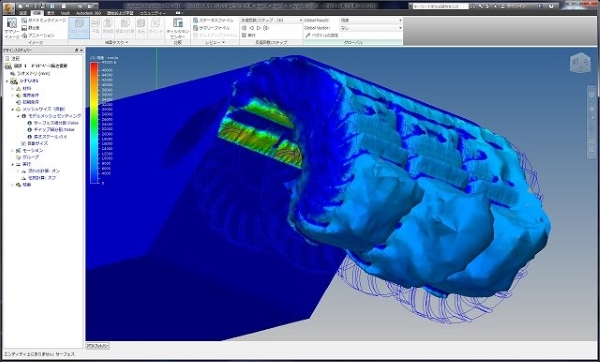Open the コミュニティー ribbon tab

152,13
